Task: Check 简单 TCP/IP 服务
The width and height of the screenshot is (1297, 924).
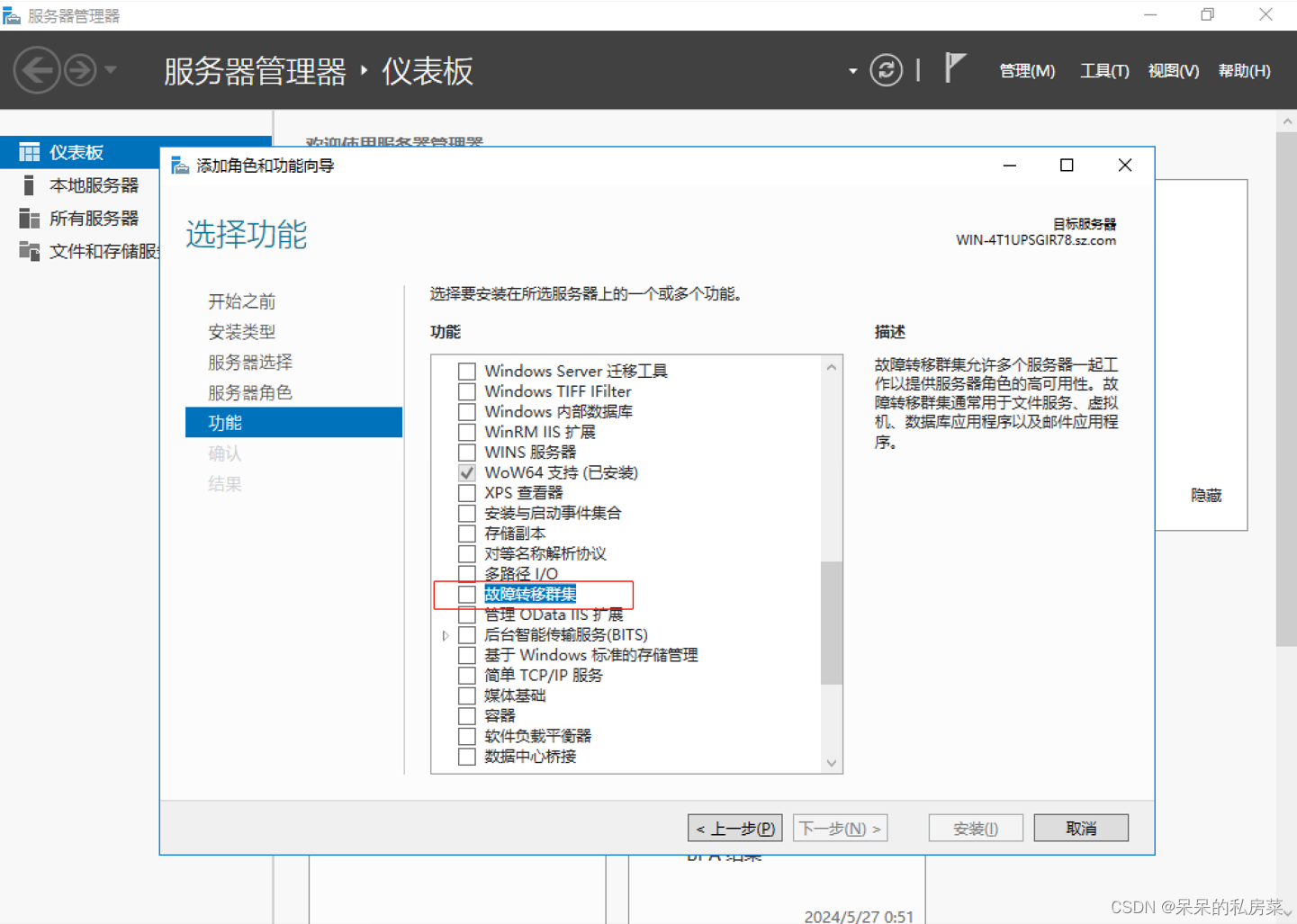Action: [466, 675]
